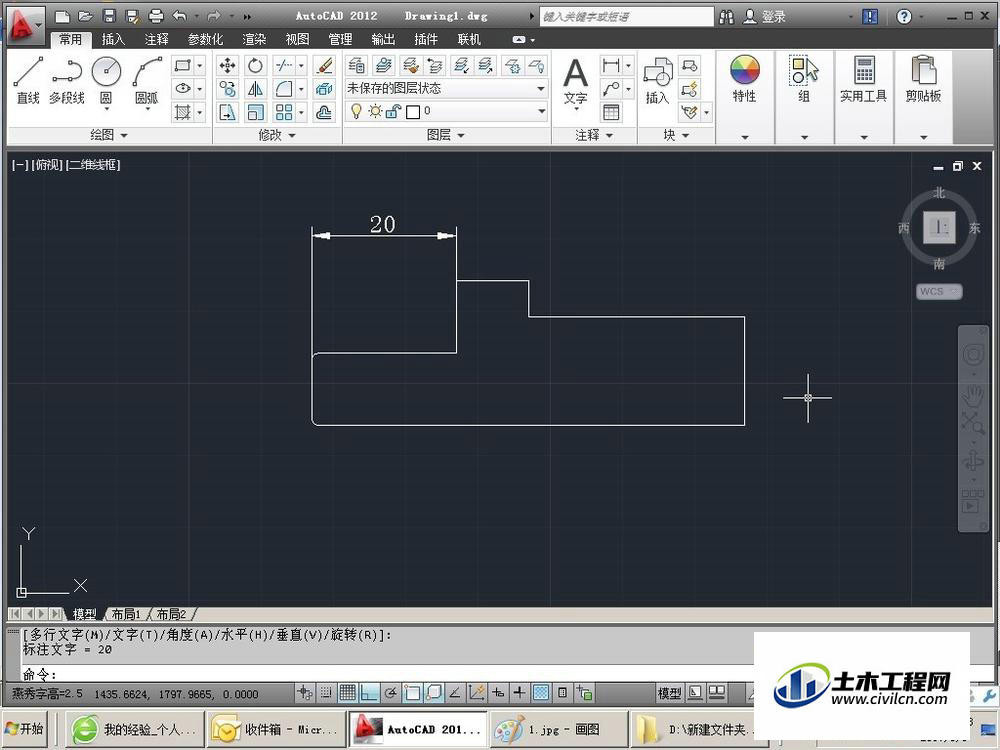This screenshot has height=750, width=1000.
Task: Expand the Draw (绘图) panel
Action: (x=109, y=135)
